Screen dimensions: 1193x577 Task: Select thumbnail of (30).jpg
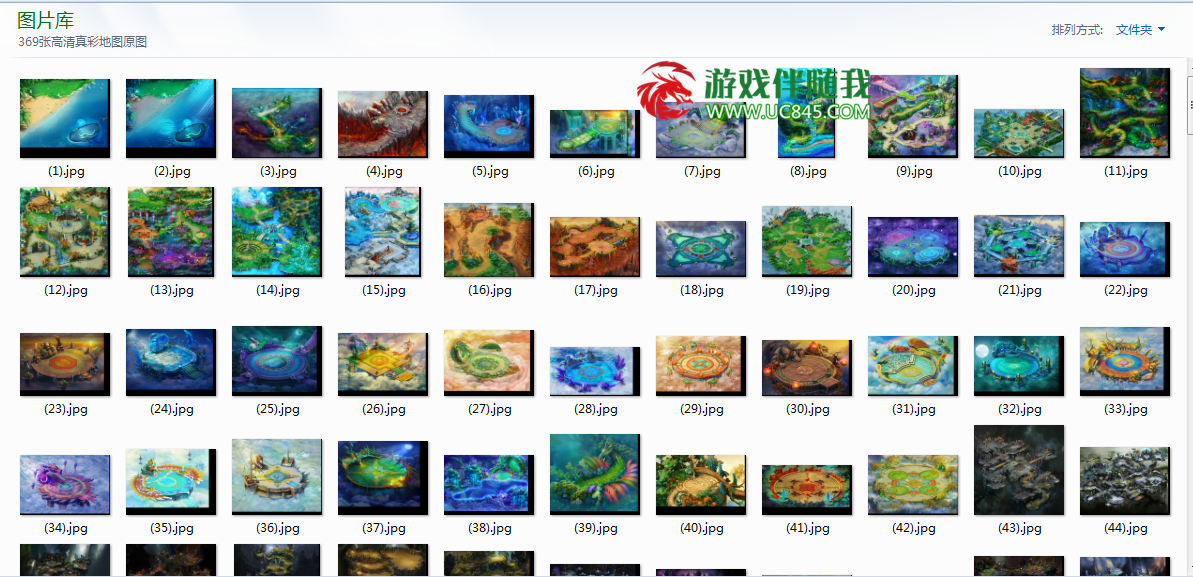(x=807, y=368)
